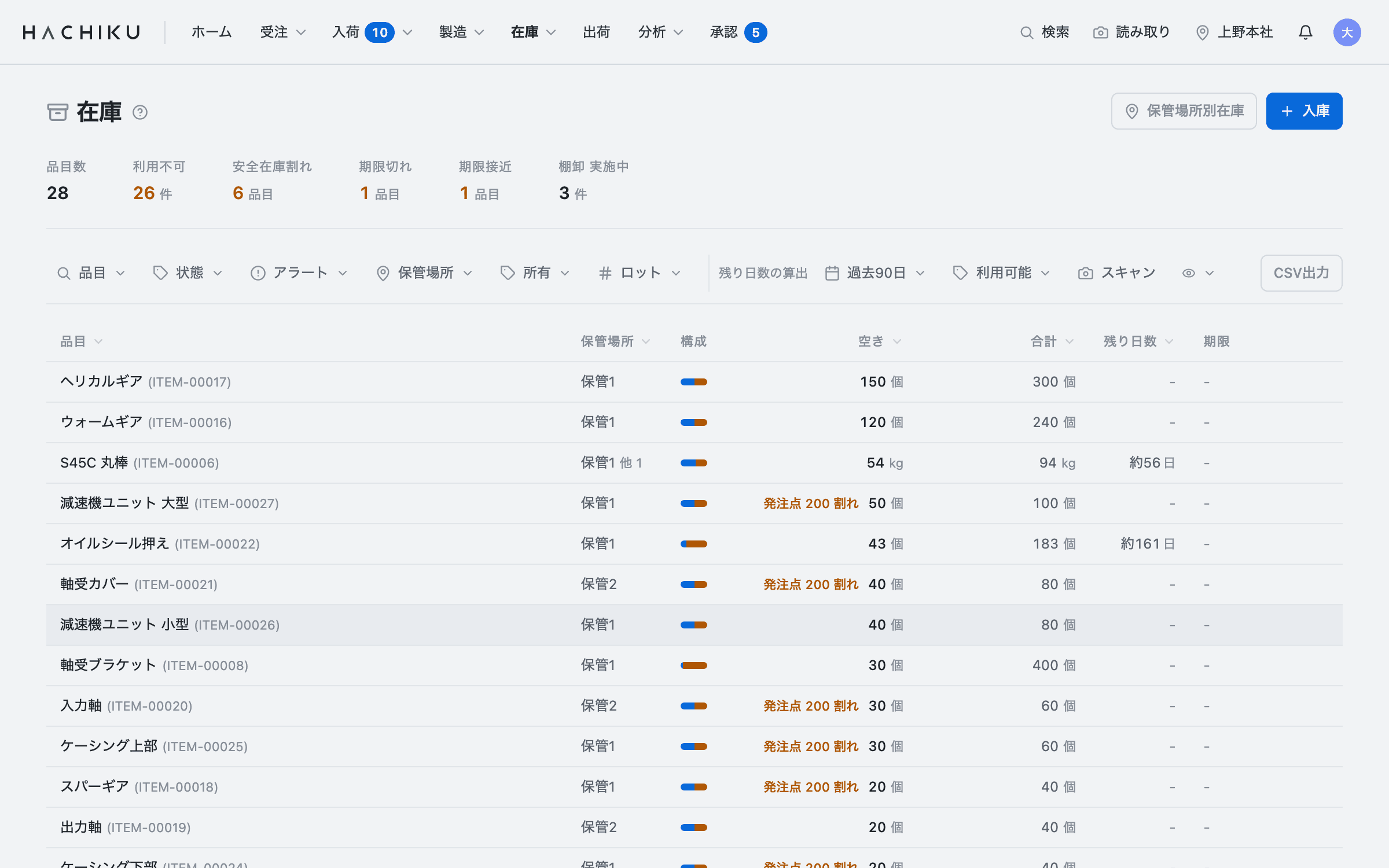
Task: Sort by the 合計 column header
Action: [x=1052, y=341]
